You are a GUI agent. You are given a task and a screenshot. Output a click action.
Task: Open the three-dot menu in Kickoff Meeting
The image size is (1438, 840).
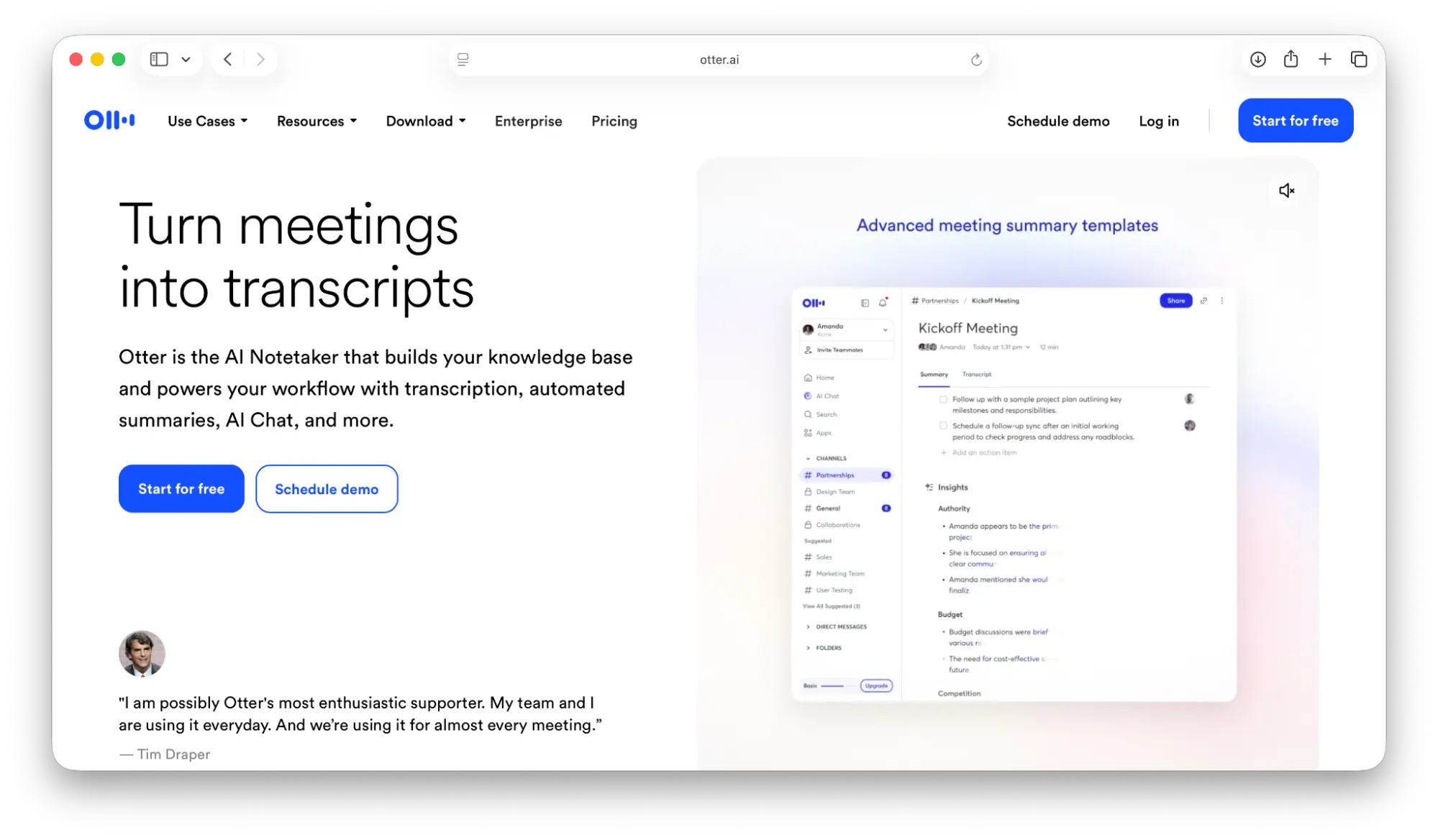click(x=1221, y=301)
